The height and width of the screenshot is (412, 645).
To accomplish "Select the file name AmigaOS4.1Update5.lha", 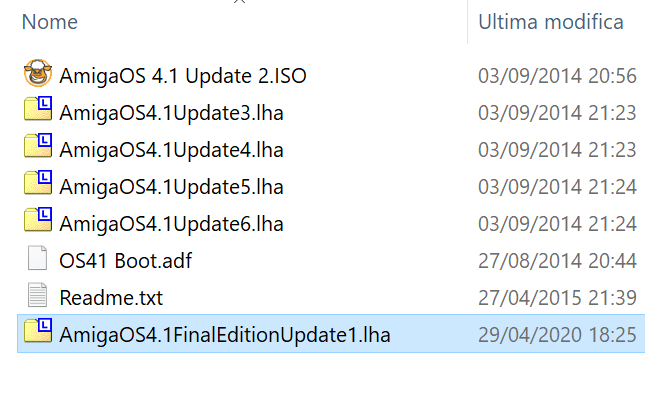I will click(x=171, y=186).
